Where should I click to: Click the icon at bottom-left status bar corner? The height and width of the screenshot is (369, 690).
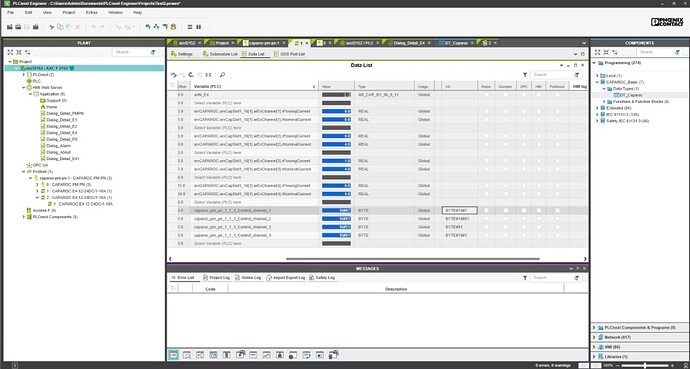14,365
